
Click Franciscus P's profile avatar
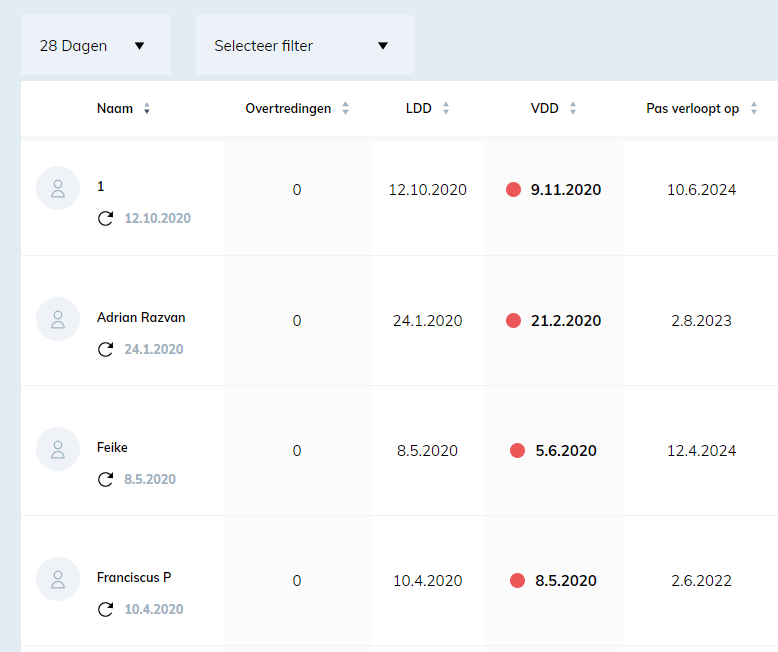[58, 579]
